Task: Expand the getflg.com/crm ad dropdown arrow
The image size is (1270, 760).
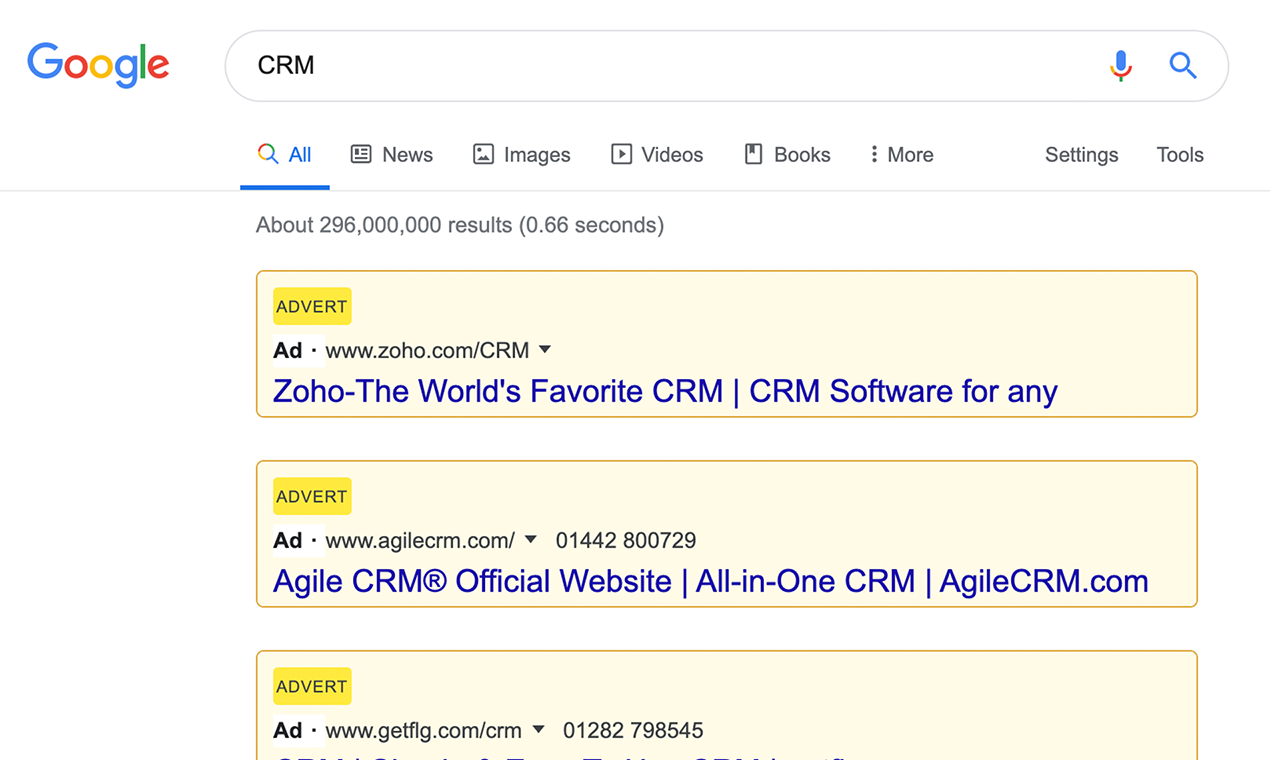Action: (x=538, y=730)
